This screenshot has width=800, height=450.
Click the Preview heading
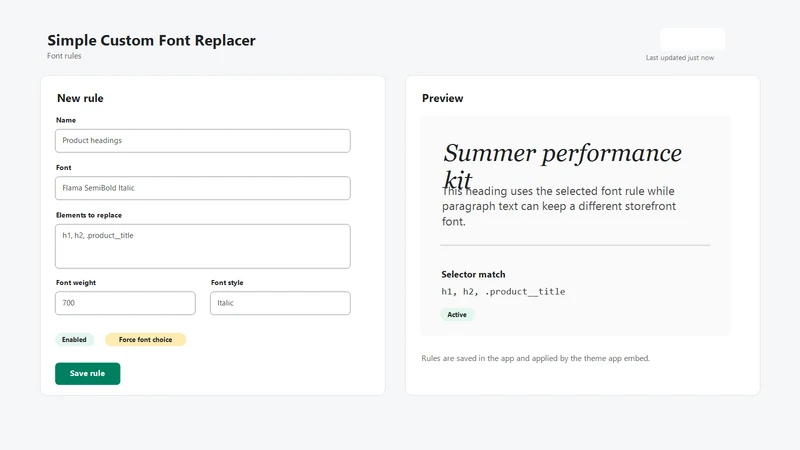pos(442,98)
